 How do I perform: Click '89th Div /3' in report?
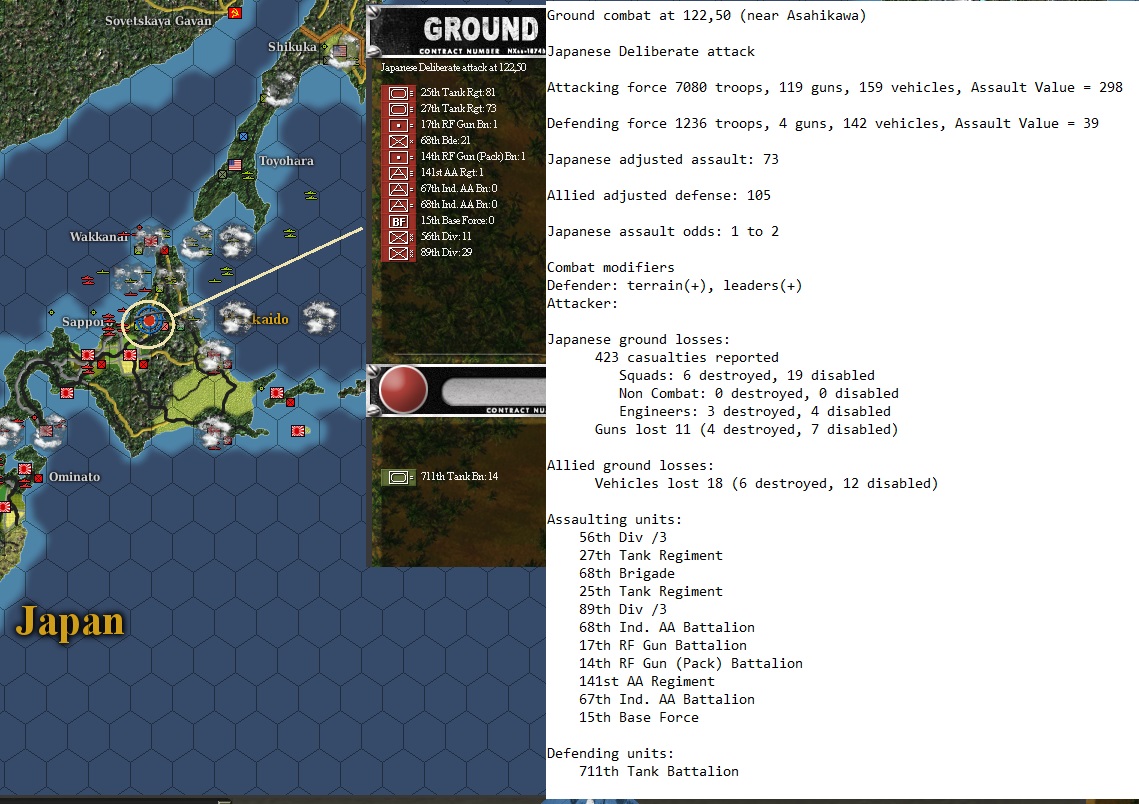623,609
